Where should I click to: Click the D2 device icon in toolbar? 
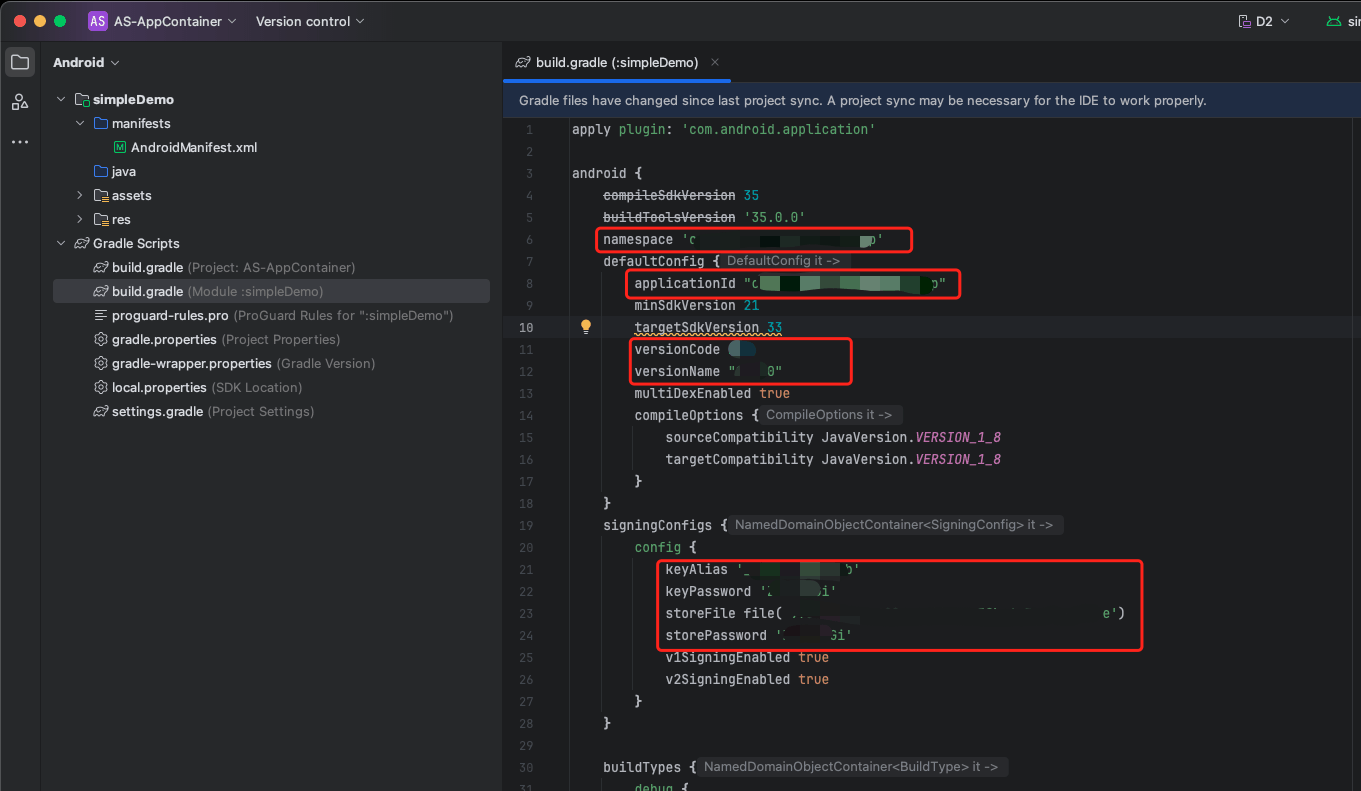click(1244, 21)
